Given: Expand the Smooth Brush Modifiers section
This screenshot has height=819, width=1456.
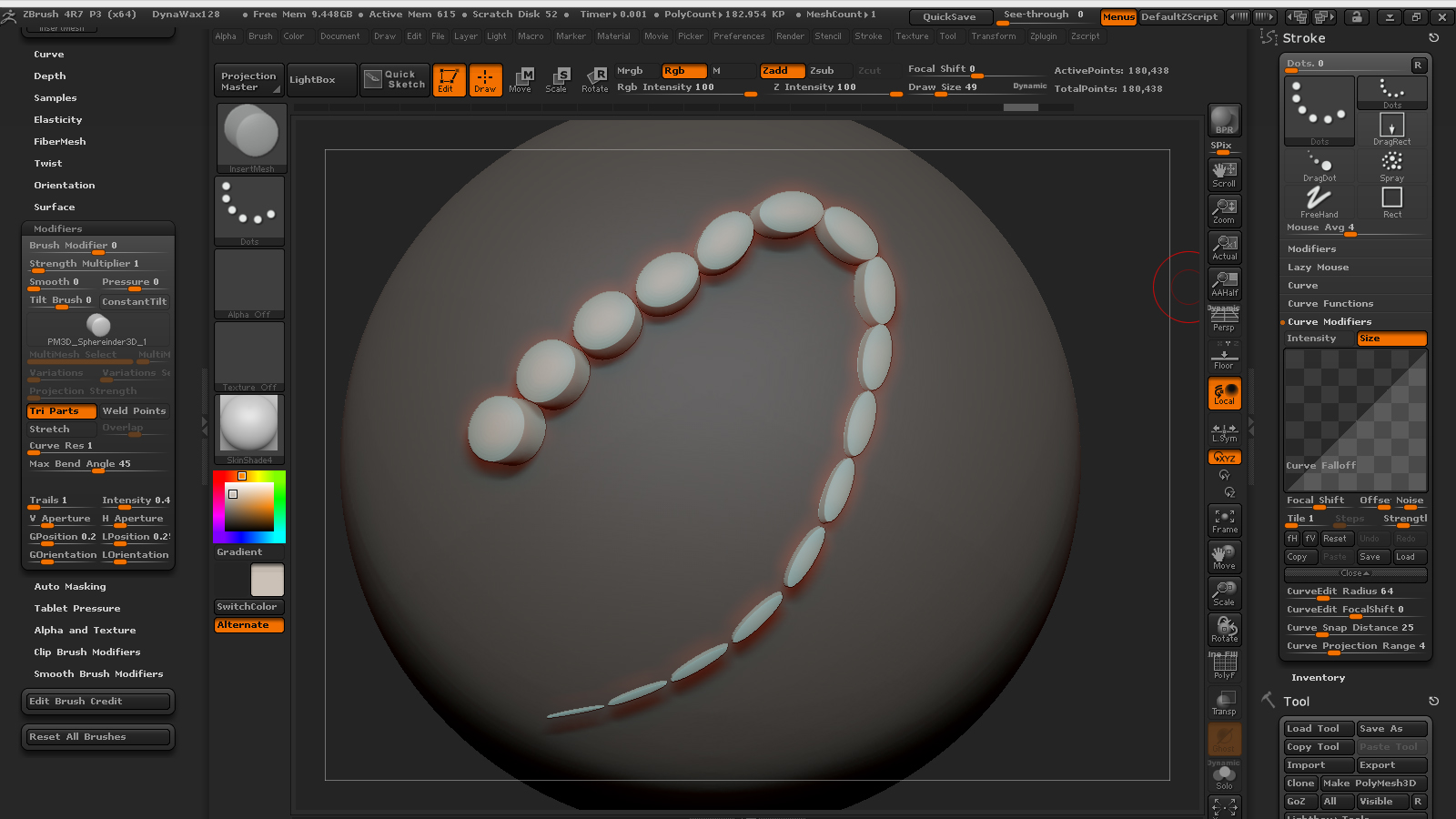Looking at the screenshot, I should coord(98,674).
